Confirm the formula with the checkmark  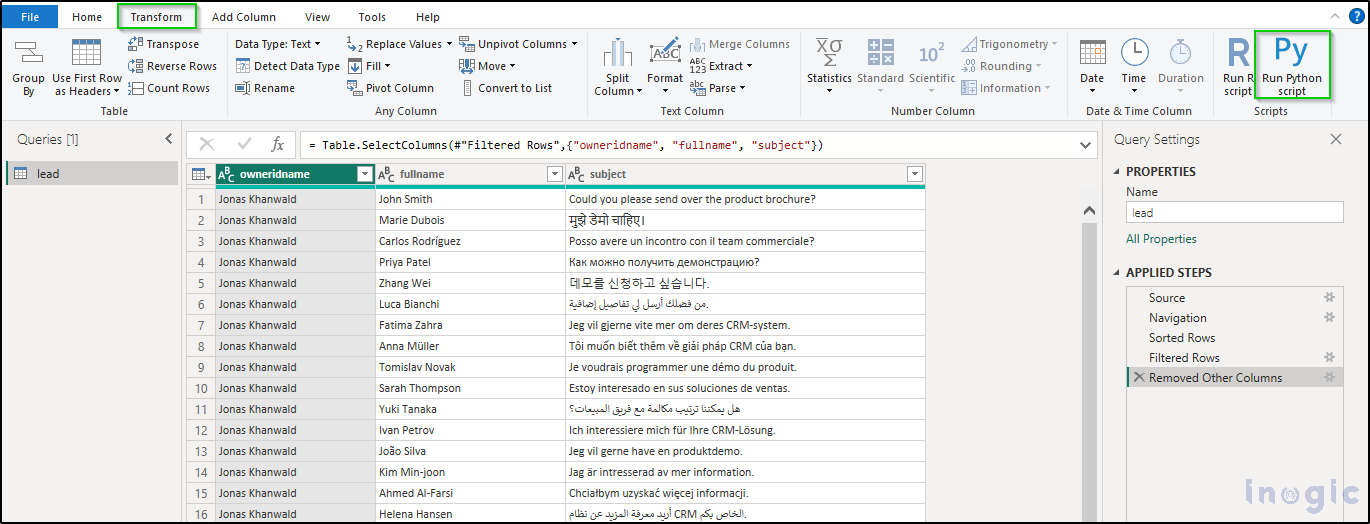click(x=244, y=145)
